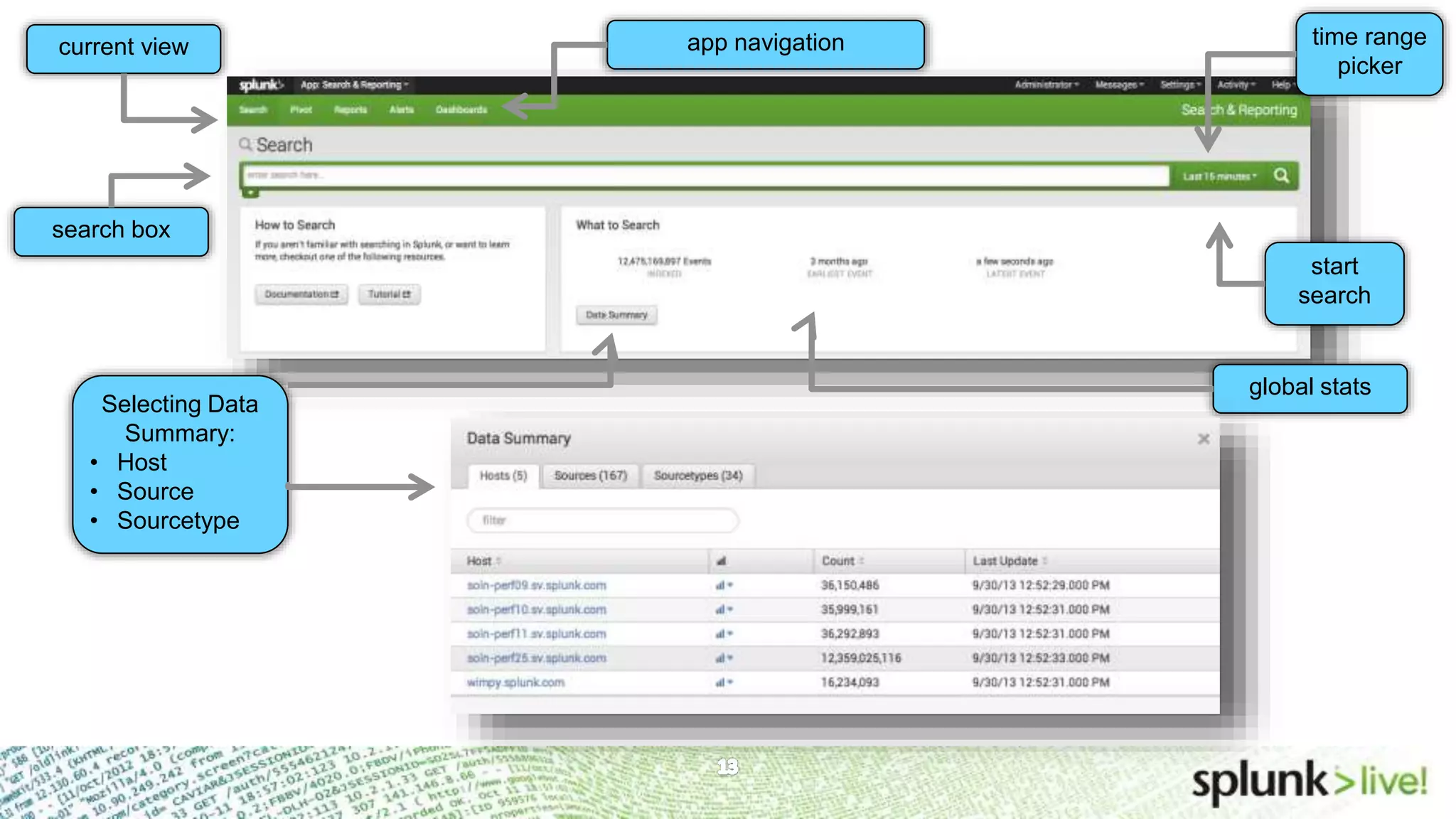
Task: Switch to the Reports tab
Action: [350, 109]
